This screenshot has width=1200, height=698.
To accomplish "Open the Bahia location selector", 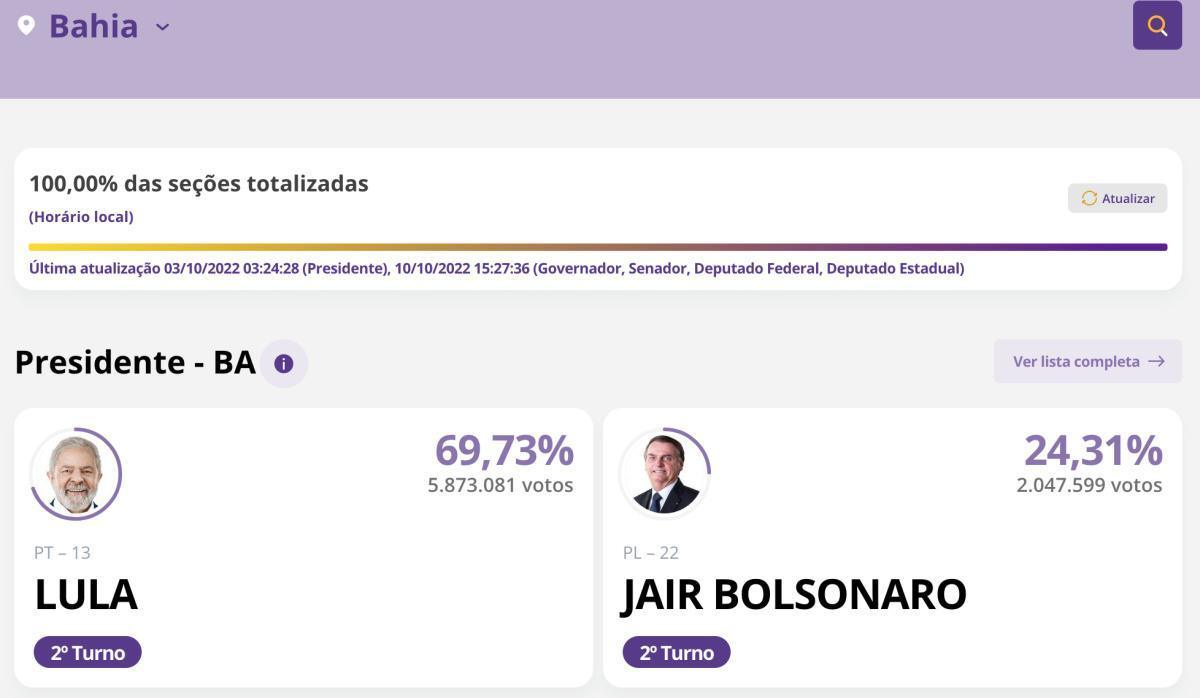I will click(x=94, y=26).
